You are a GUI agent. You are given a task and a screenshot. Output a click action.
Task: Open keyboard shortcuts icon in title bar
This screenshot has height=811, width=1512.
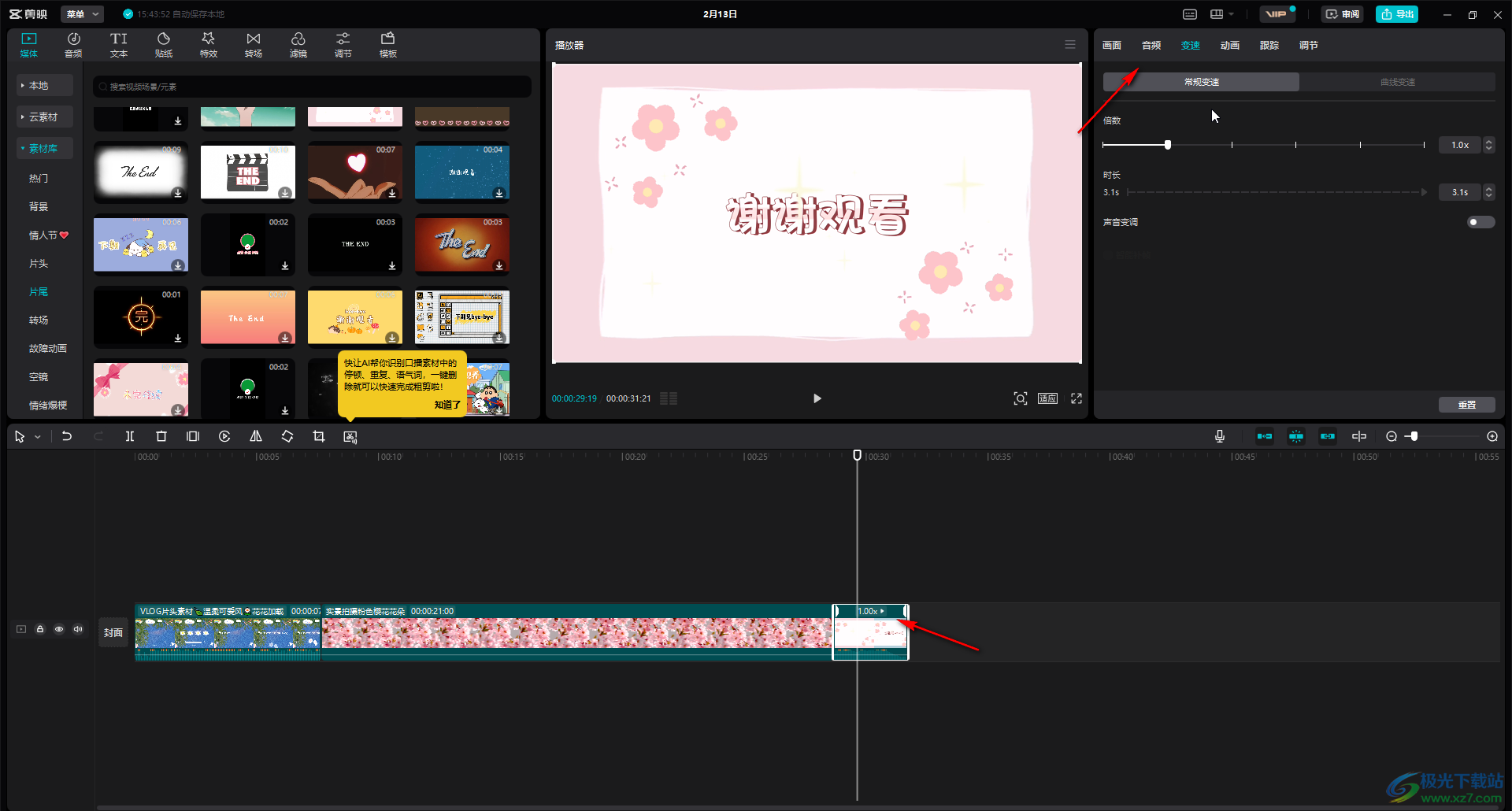(1190, 14)
